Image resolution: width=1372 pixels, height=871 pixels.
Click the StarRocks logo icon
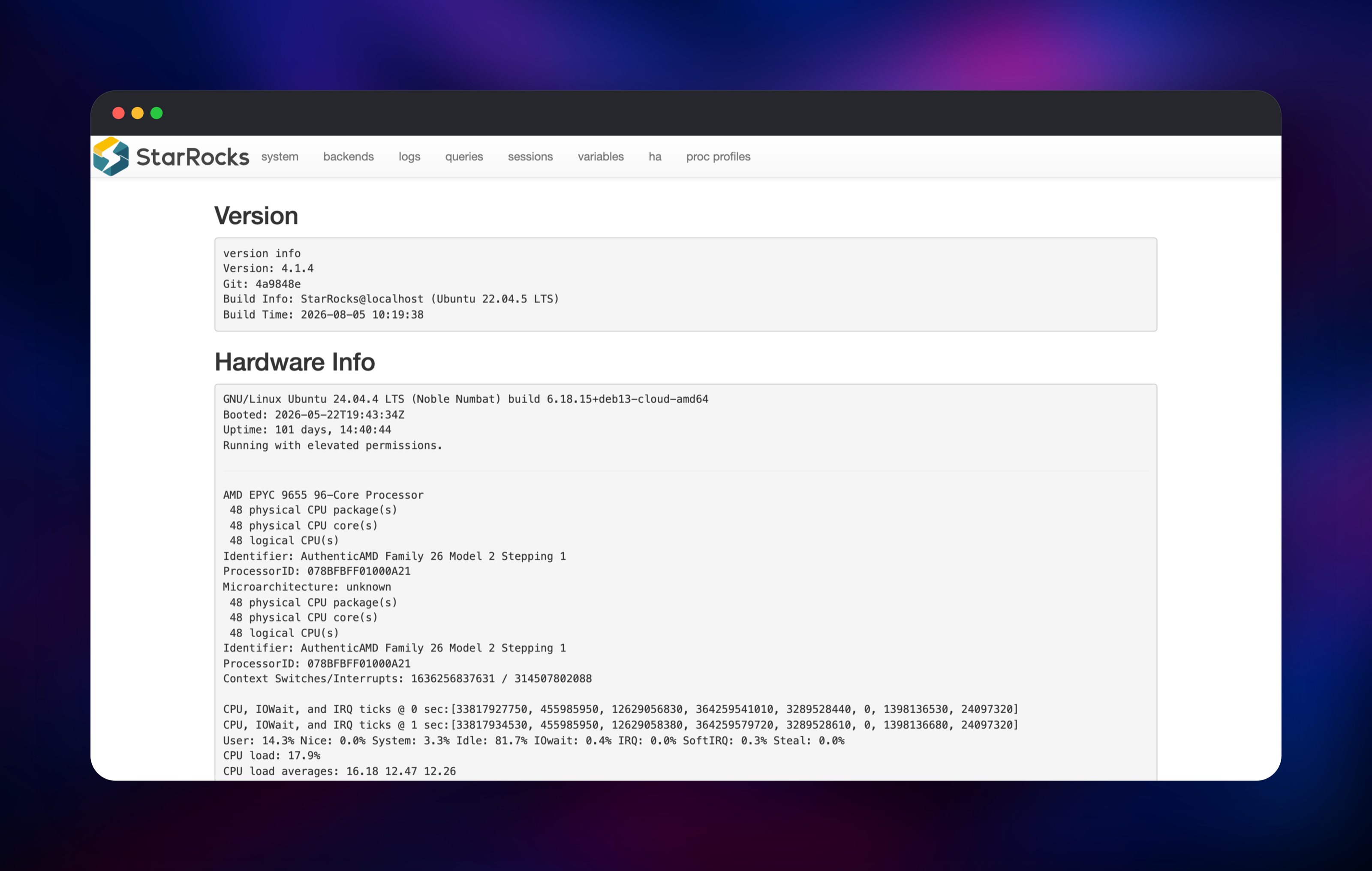pyautogui.click(x=111, y=156)
